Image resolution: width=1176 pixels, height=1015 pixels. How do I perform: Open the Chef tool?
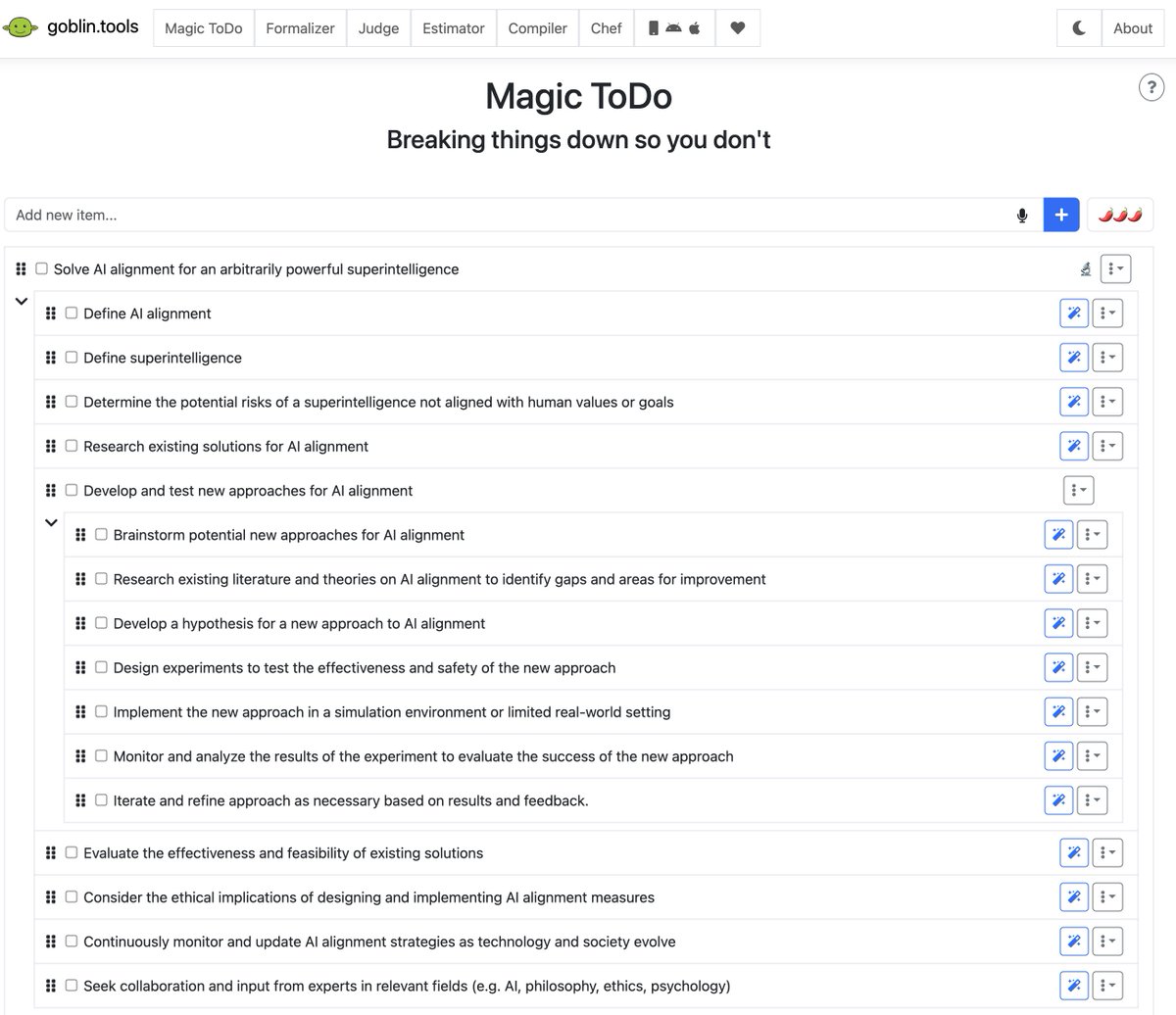pyautogui.click(x=607, y=28)
